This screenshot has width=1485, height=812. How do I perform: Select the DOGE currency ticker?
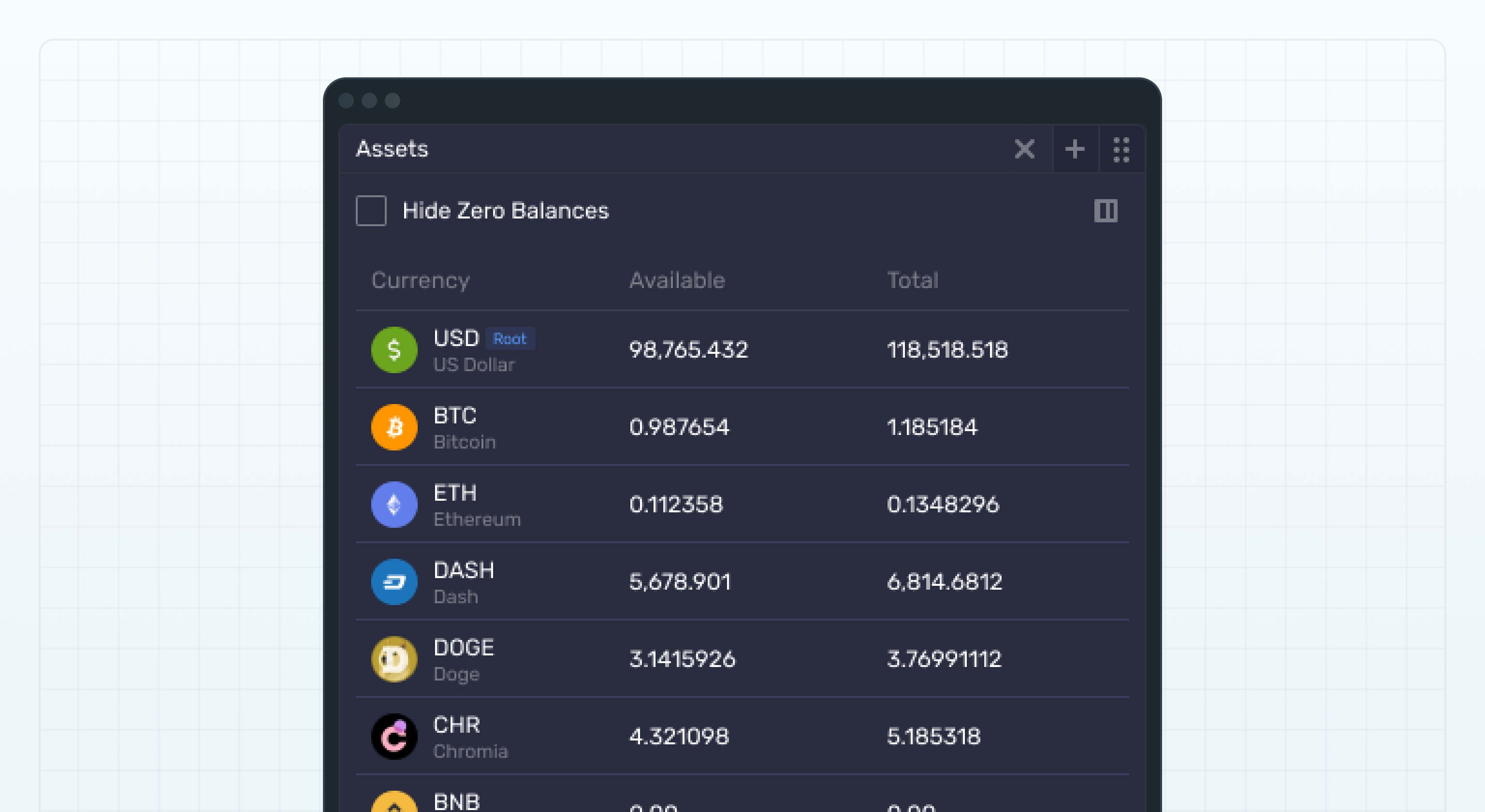click(464, 647)
